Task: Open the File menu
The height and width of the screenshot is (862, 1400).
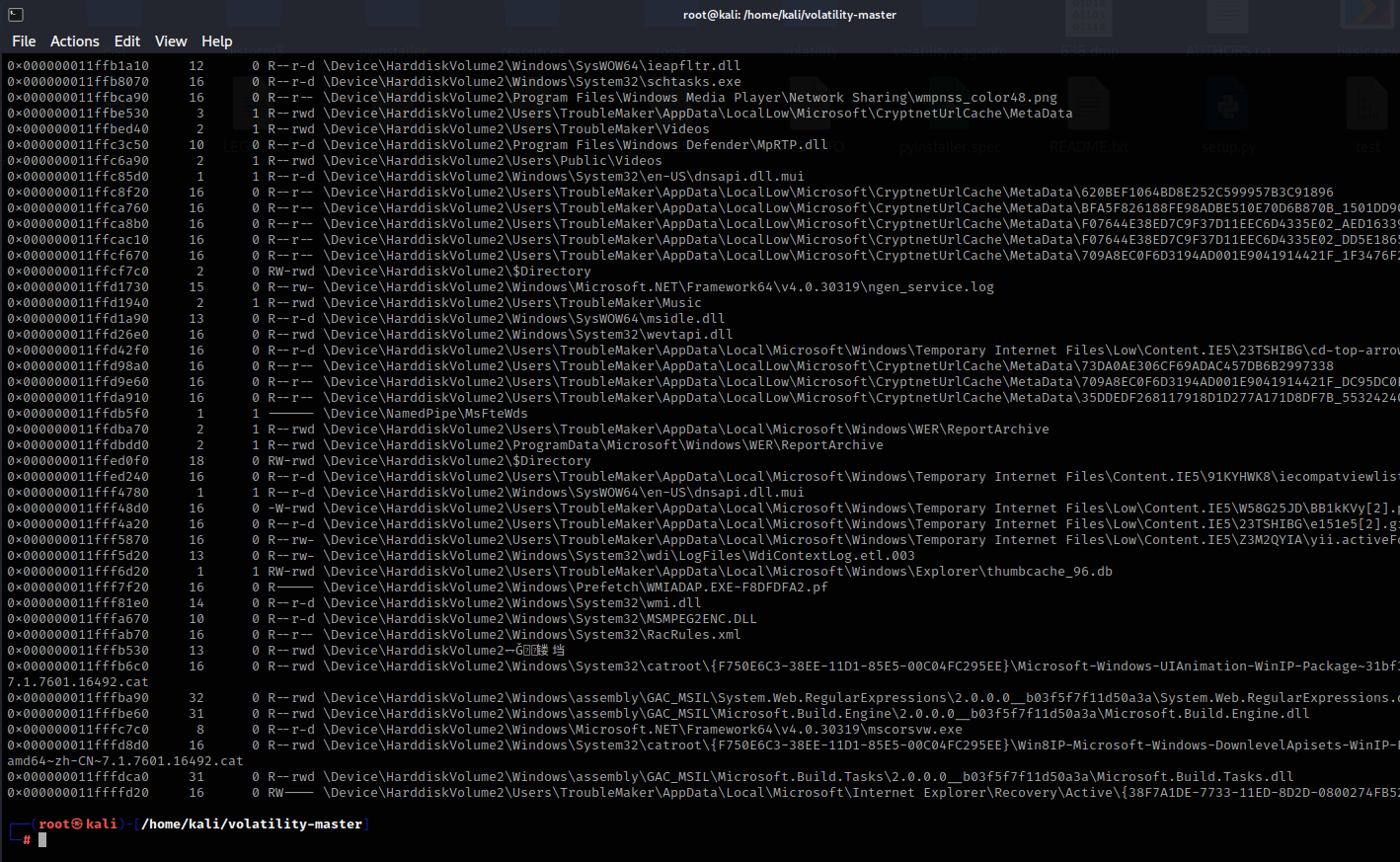Action: pos(24,40)
